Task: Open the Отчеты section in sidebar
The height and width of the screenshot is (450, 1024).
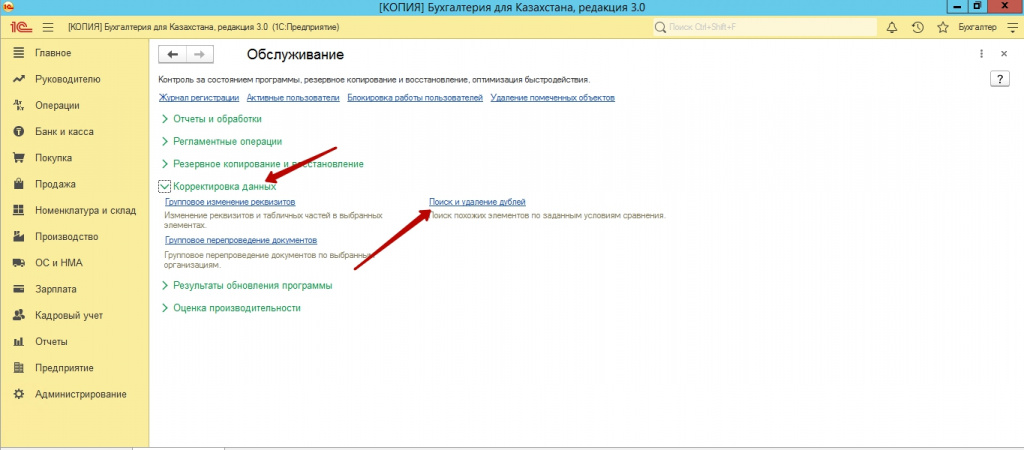Action: pyautogui.click(x=51, y=342)
